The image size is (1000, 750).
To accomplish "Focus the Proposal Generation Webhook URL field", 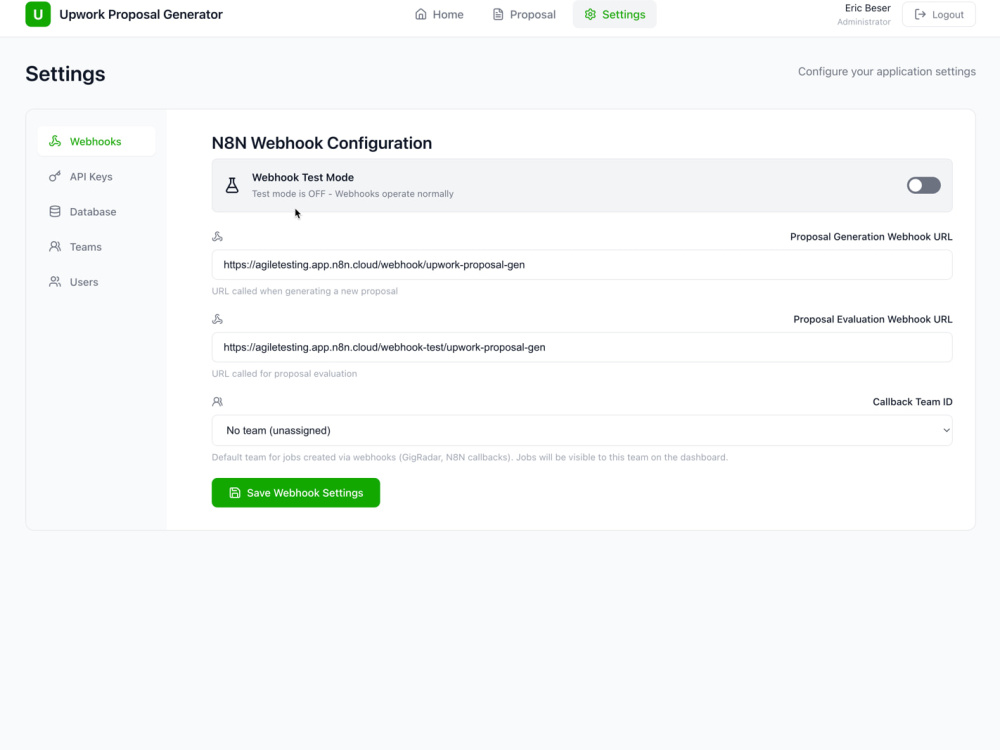I will [582, 265].
